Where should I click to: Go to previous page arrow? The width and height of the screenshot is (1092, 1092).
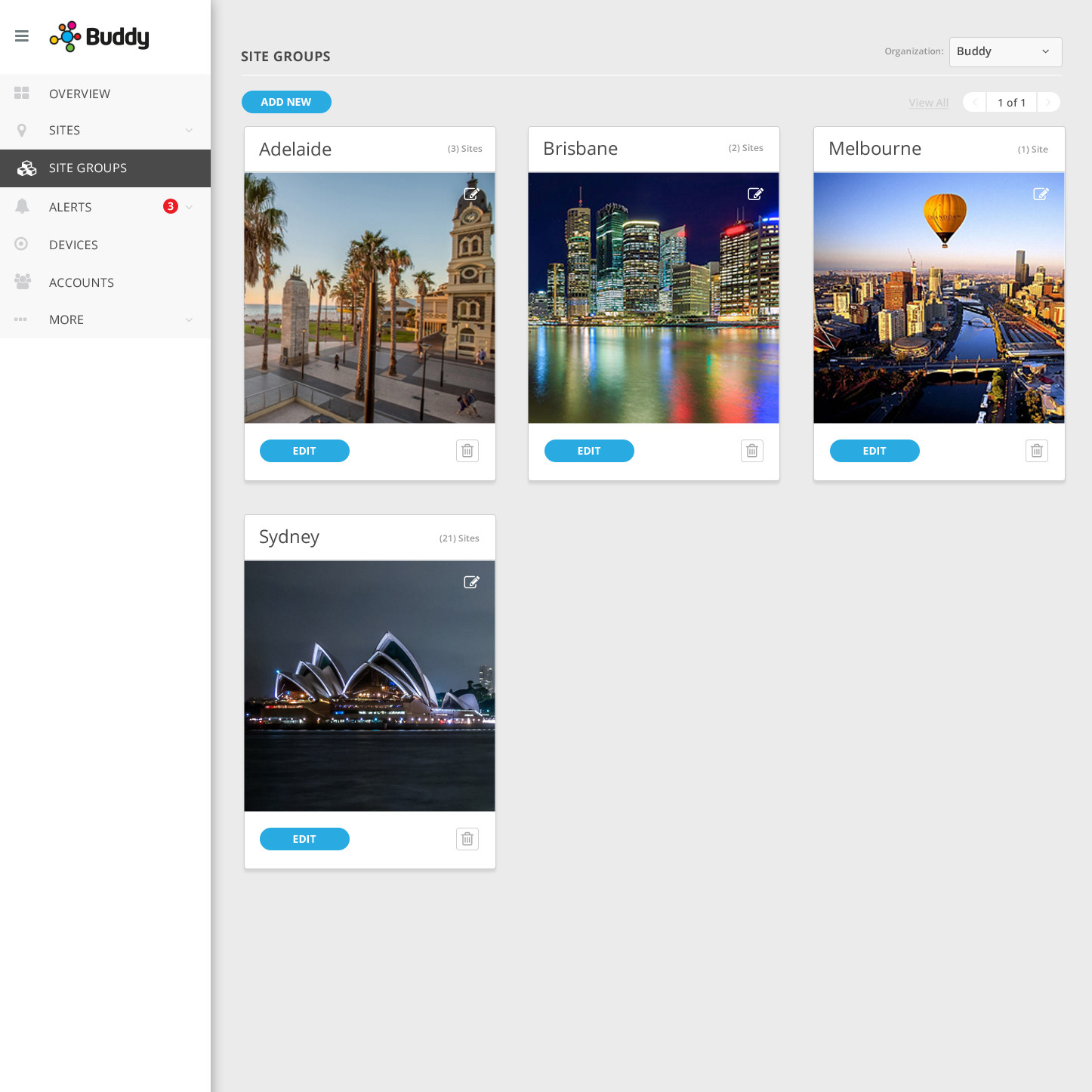[975, 102]
